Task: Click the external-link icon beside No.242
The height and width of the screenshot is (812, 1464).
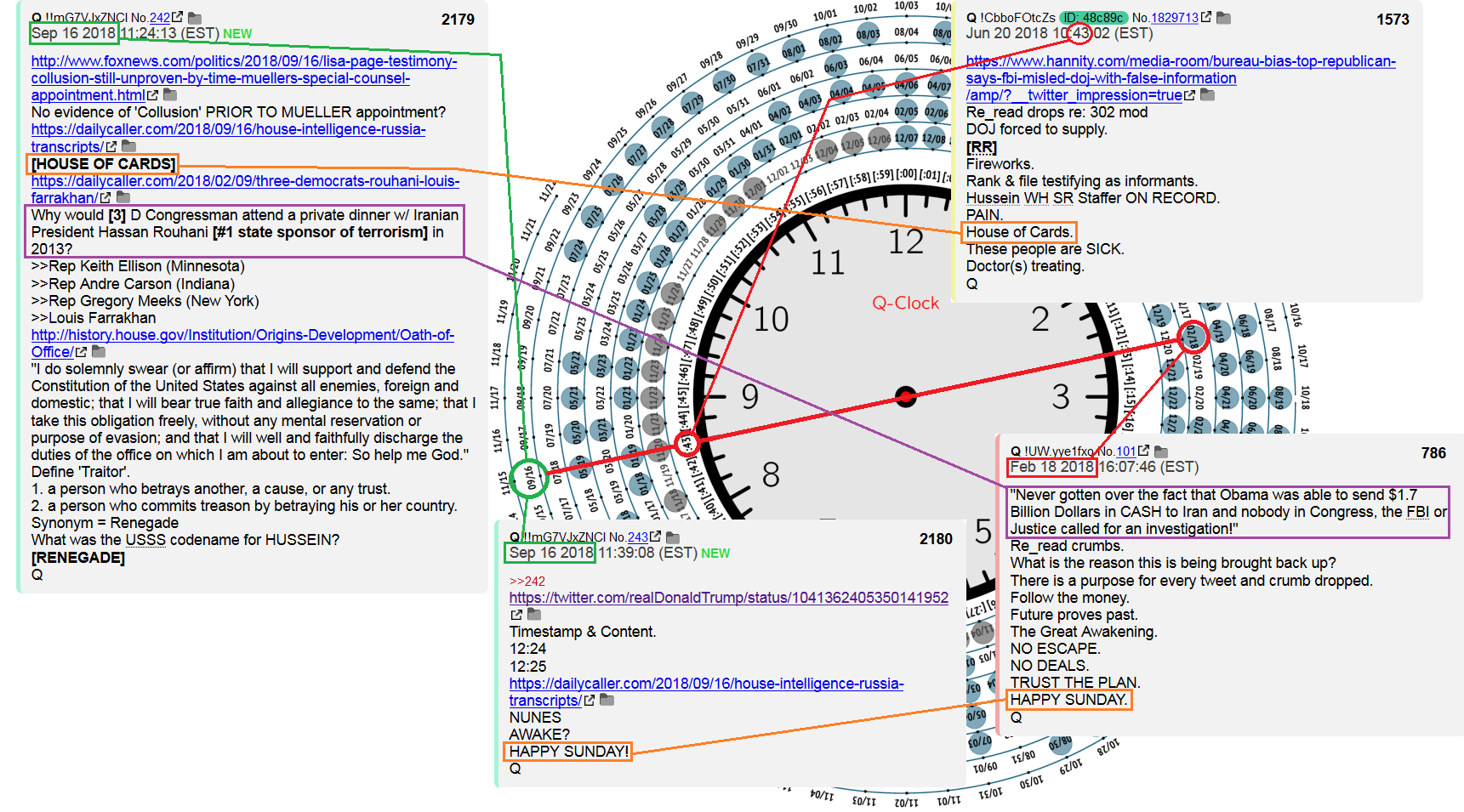Action: click(178, 17)
